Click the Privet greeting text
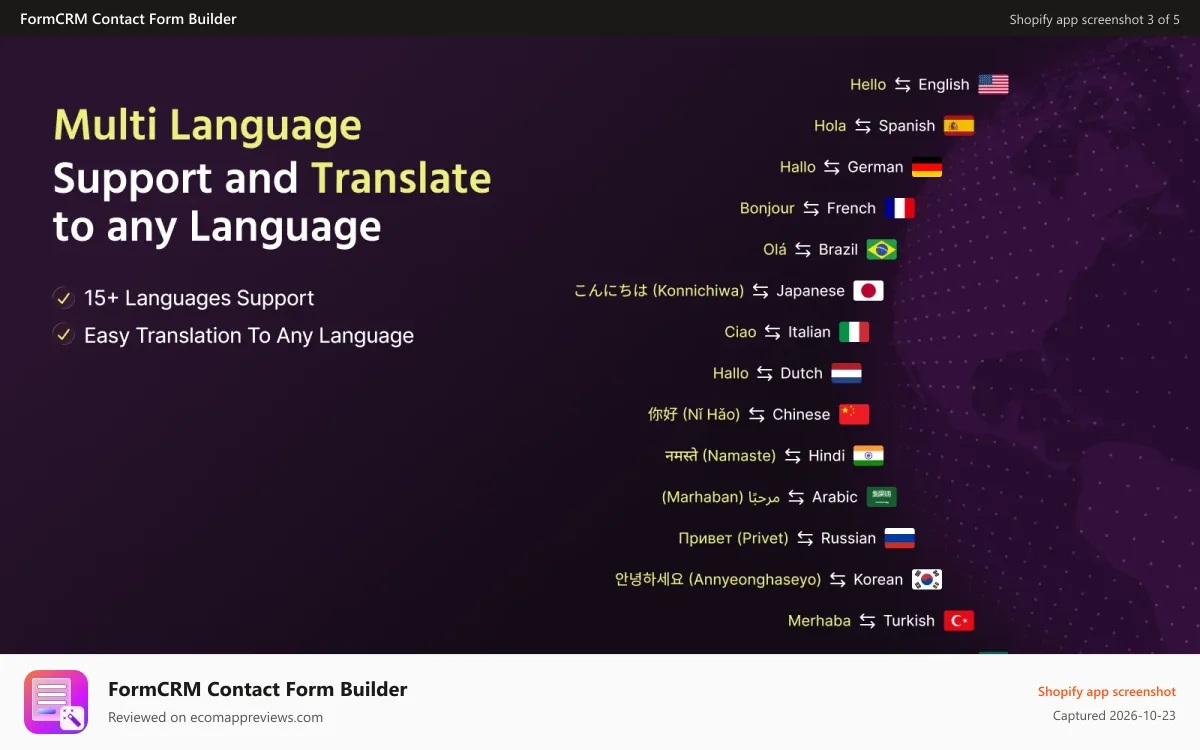 pyautogui.click(x=733, y=538)
